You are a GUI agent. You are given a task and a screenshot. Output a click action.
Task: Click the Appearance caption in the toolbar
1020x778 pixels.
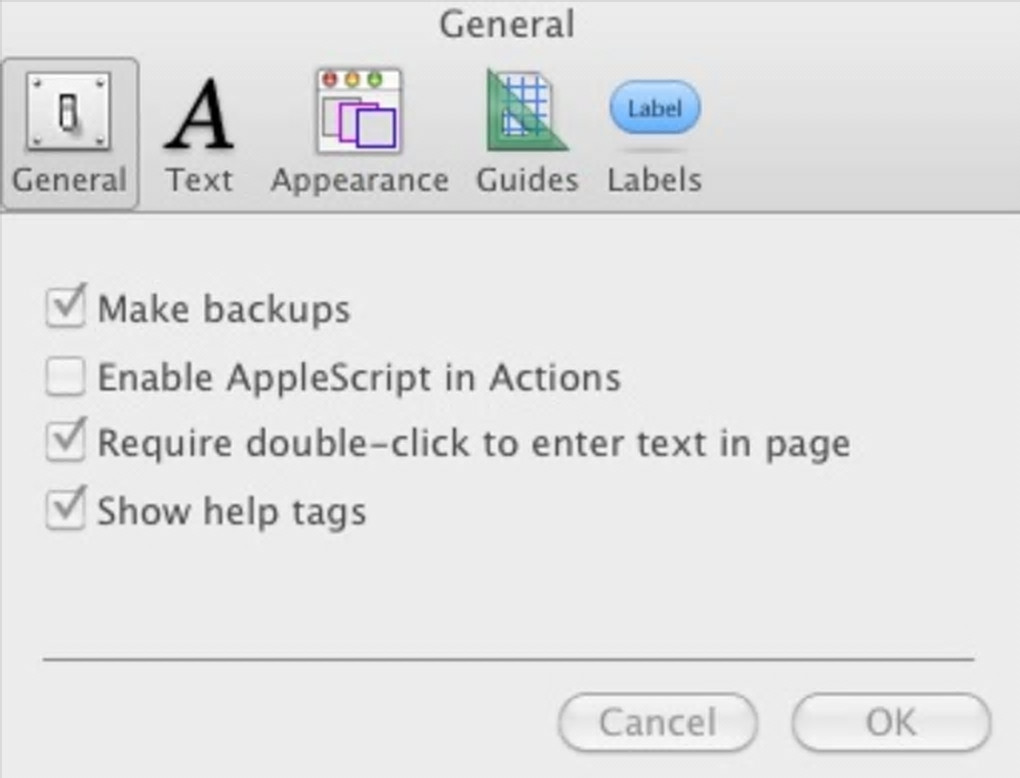[359, 180]
